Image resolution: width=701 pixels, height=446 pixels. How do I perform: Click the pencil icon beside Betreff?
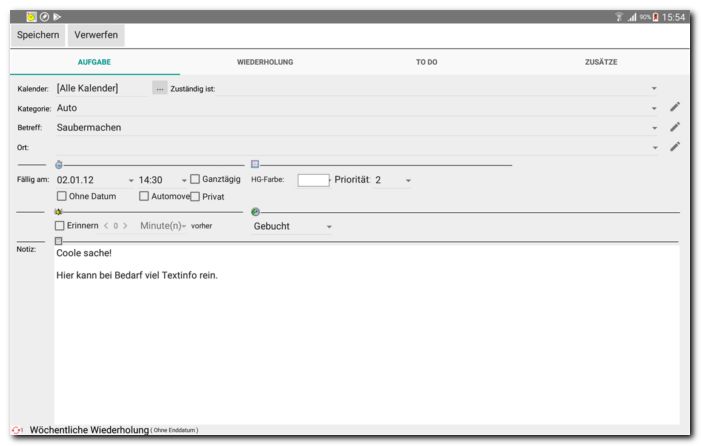[675, 127]
